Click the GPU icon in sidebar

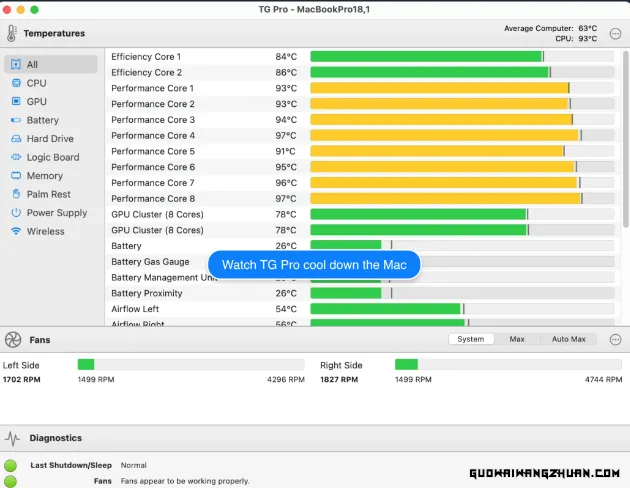(16, 101)
